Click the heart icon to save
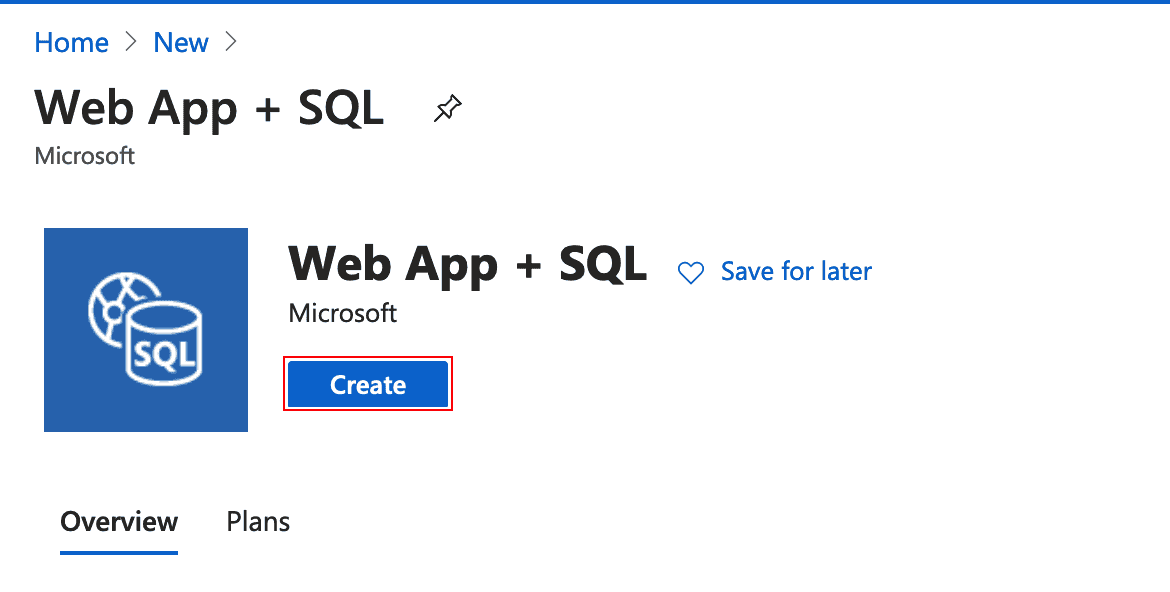This screenshot has width=1170, height=592. click(x=691, y=272)
